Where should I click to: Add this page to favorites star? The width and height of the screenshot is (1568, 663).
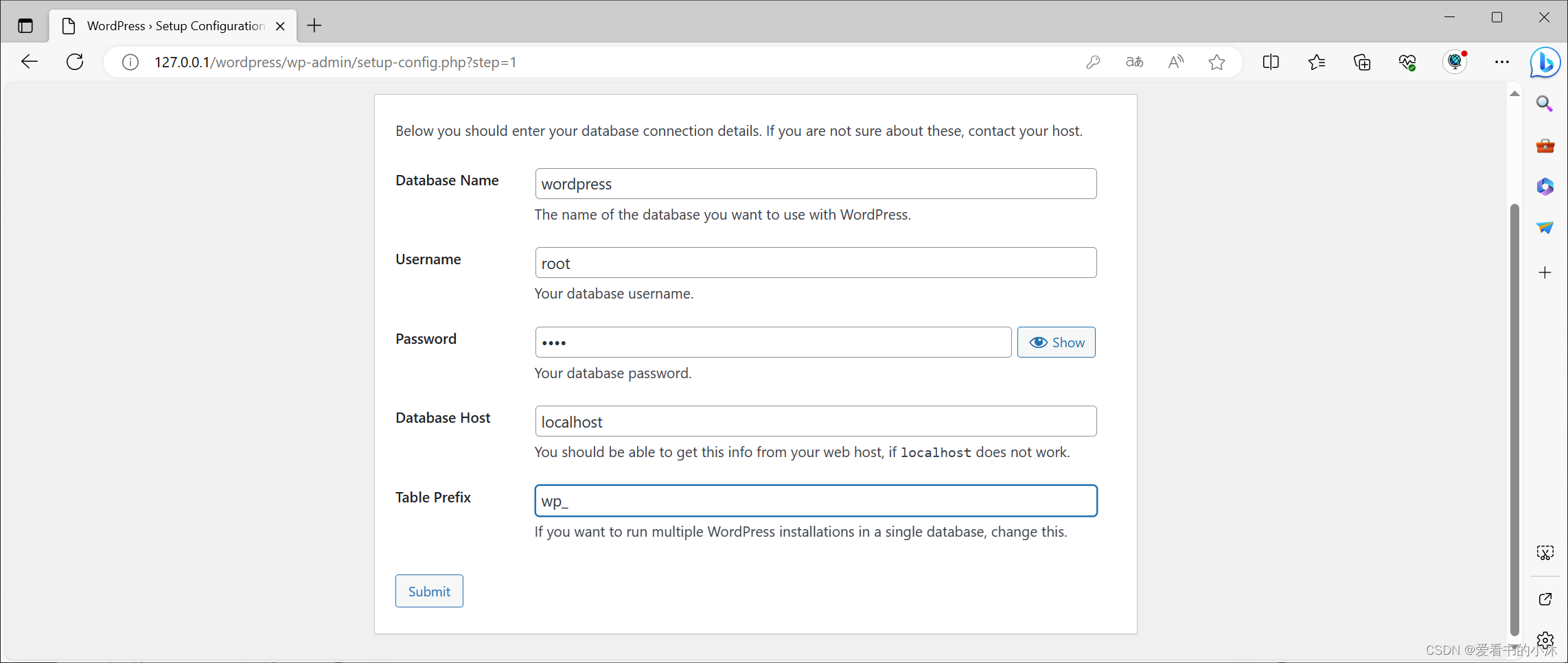point(1217,62)
